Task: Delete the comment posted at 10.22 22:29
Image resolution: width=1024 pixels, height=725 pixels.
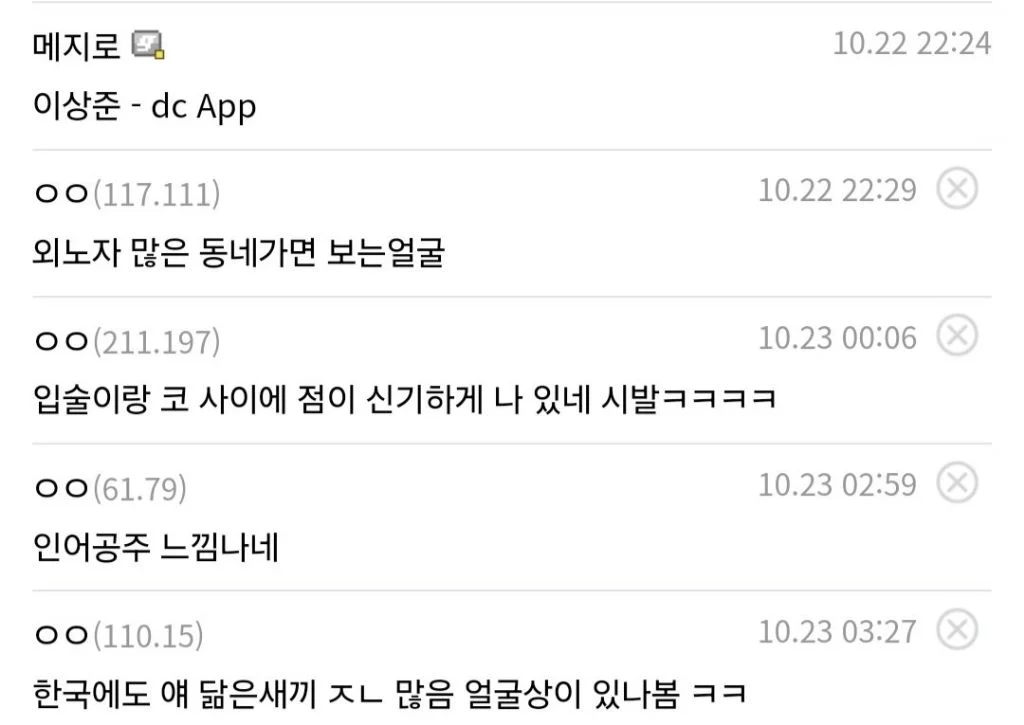Action: pyautogui.click(x=957, y=189)
